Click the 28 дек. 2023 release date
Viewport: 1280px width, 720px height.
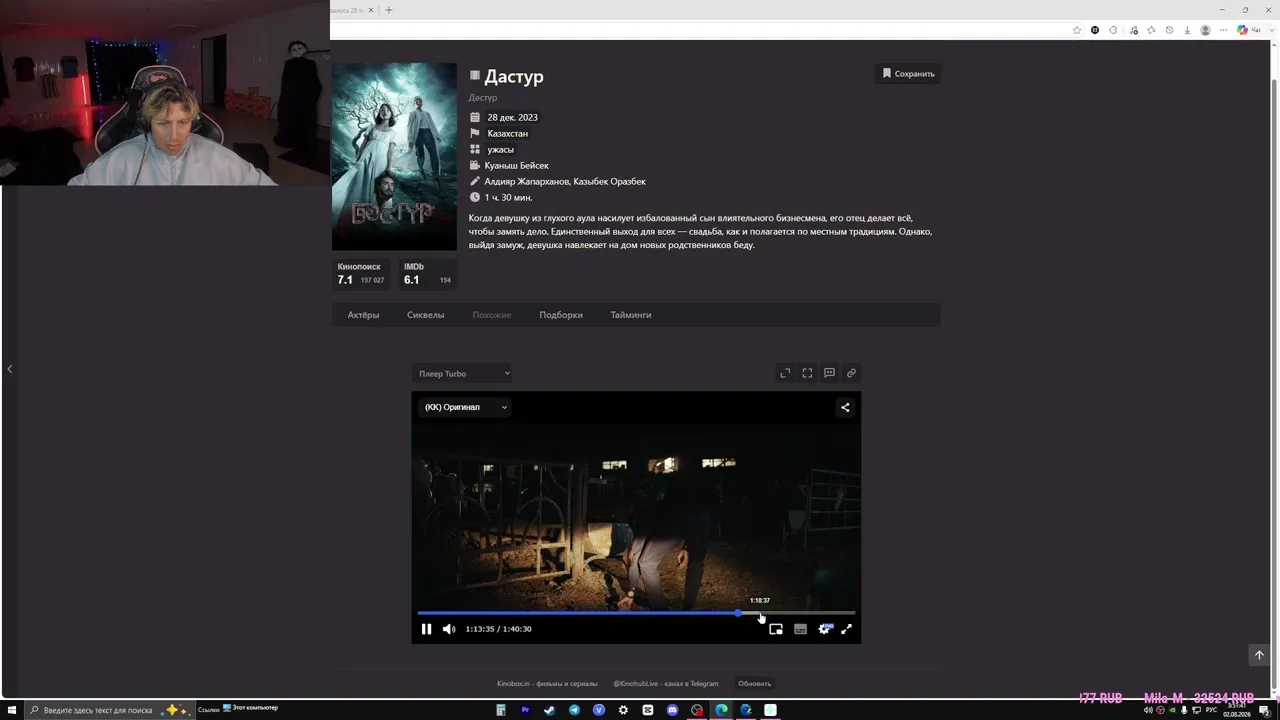512,118
